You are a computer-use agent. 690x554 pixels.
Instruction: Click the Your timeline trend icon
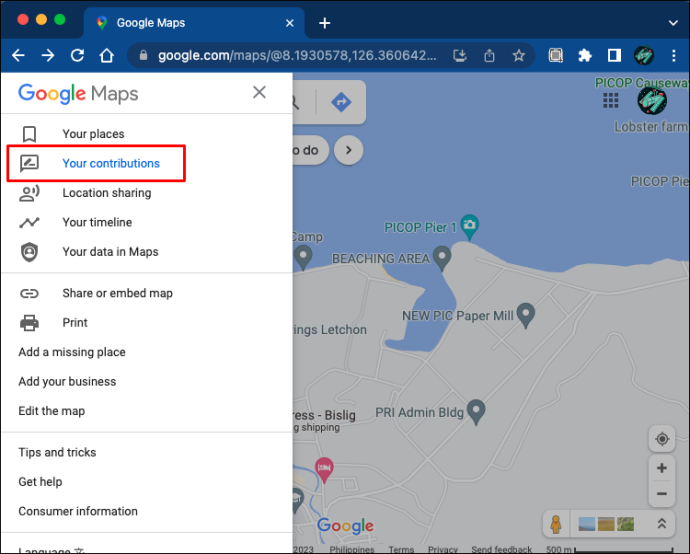coord(29,223)
